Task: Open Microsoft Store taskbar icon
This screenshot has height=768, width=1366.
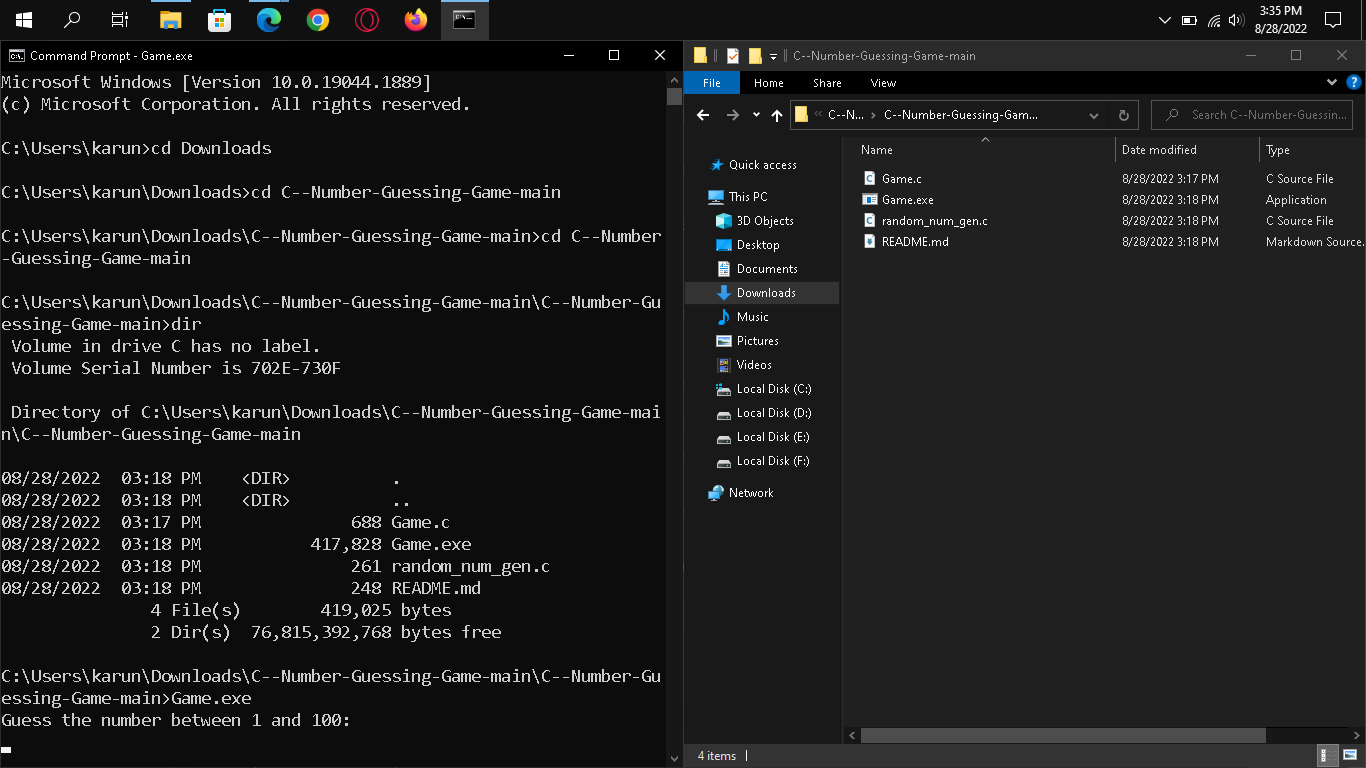Action: 219,20
